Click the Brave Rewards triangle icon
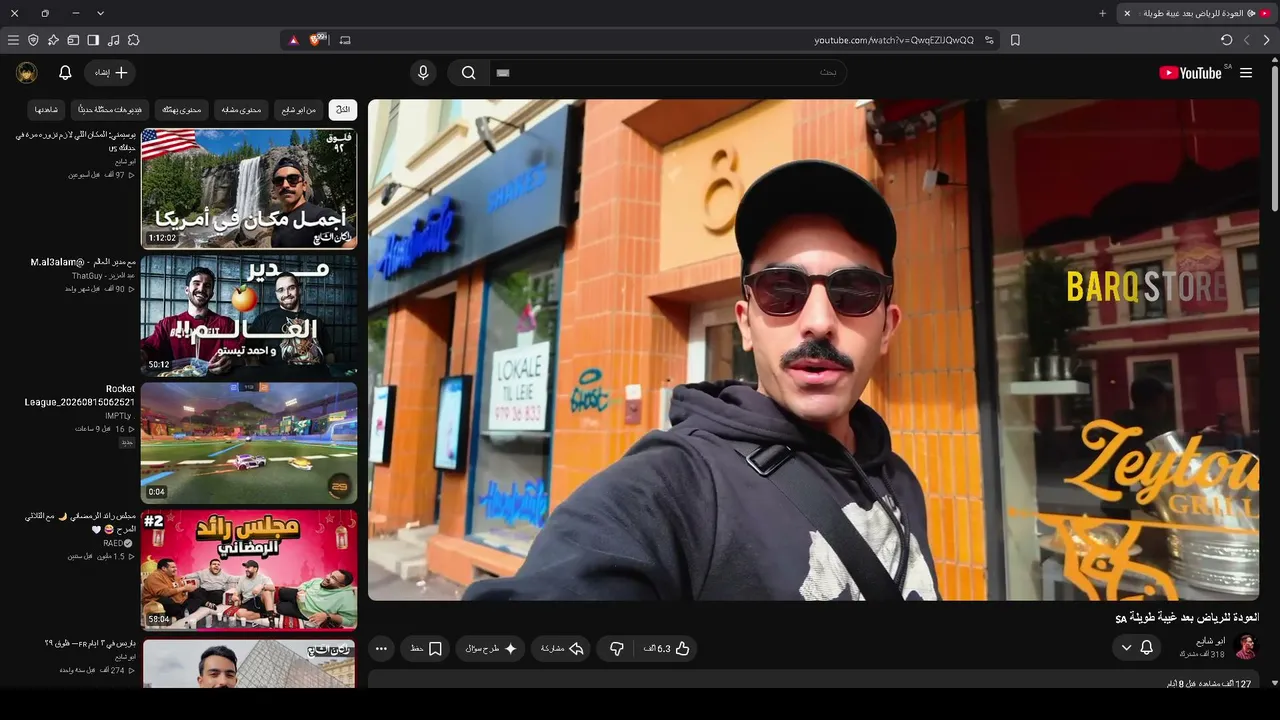Viewport: 1280px width, 720px height. coord(293,40)
